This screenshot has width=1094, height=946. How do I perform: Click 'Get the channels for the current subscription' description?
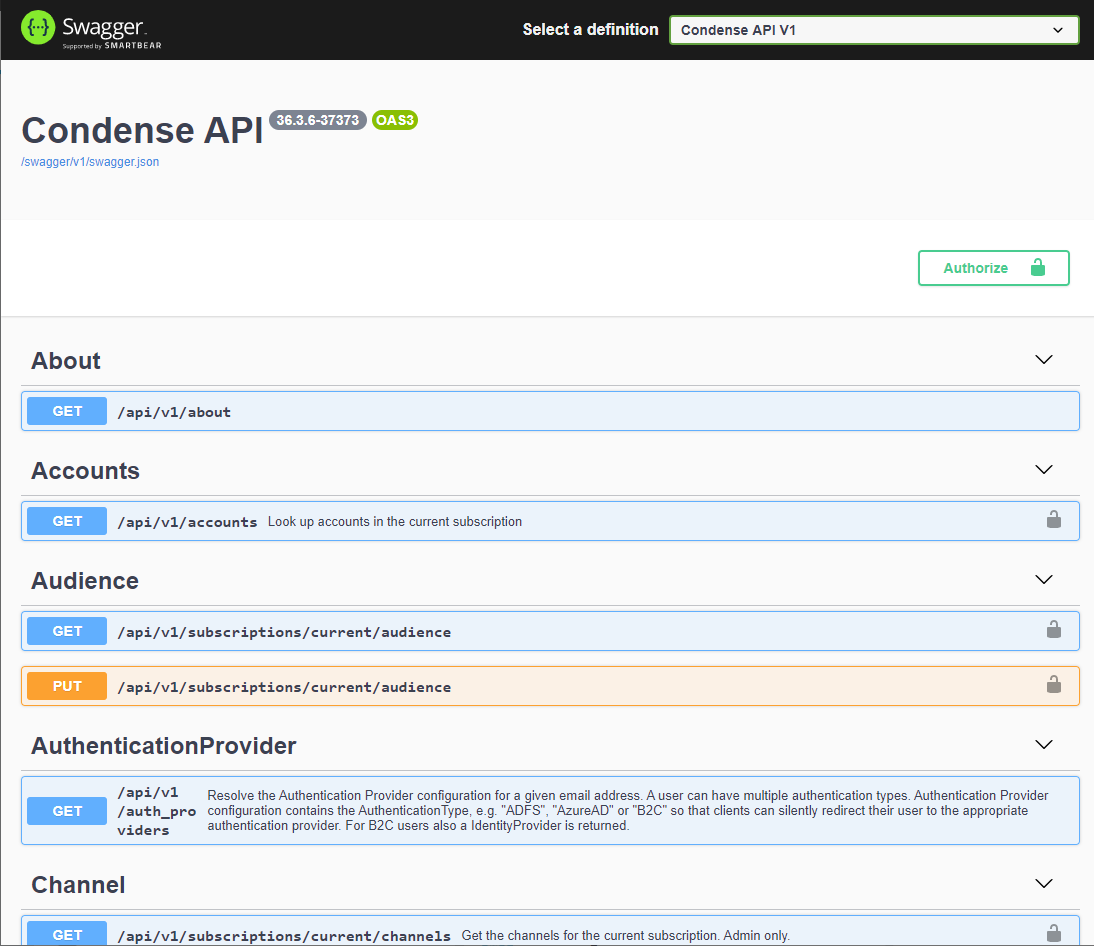(x=626, y=936)
